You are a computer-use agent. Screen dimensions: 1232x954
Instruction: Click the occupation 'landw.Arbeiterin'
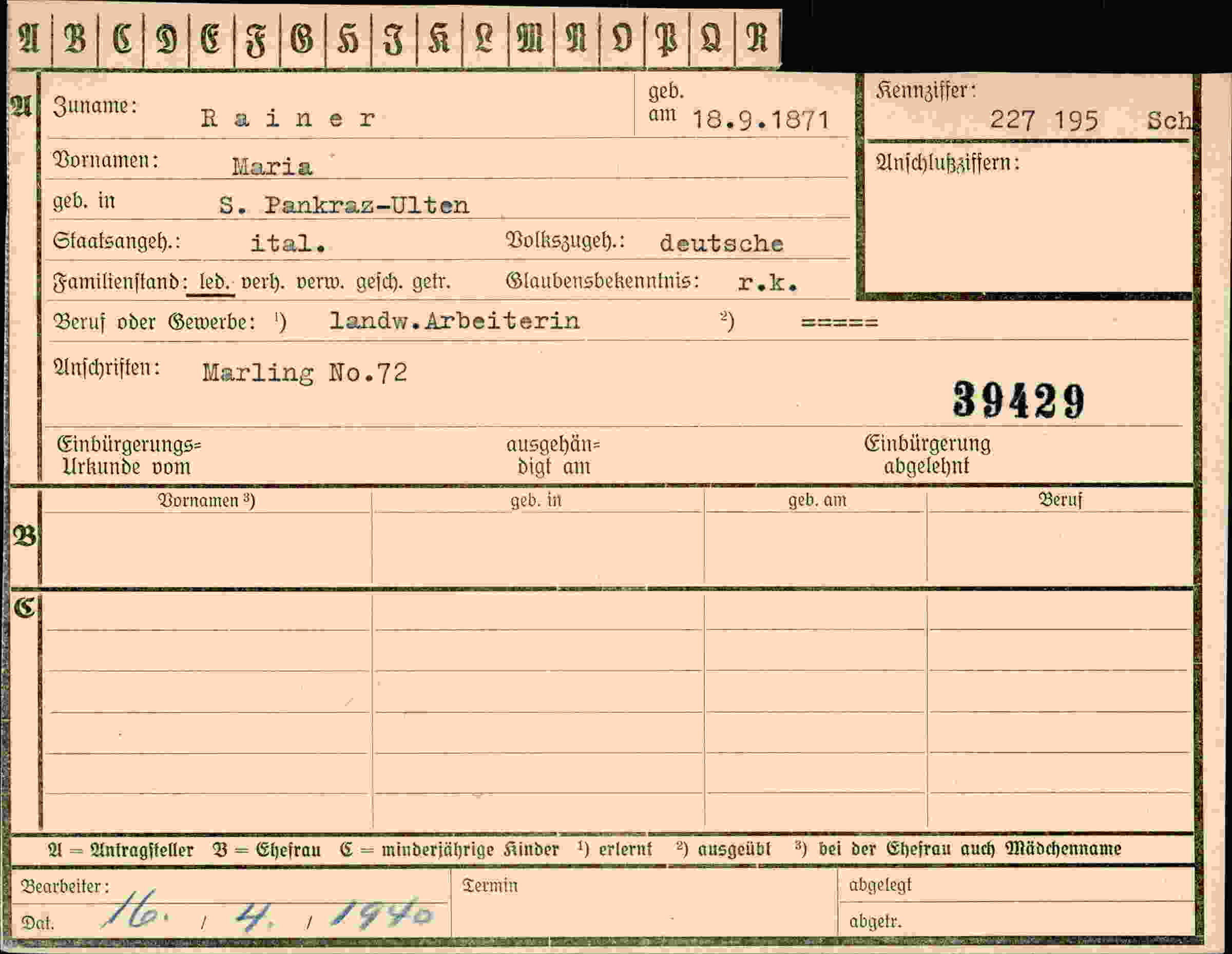(454, 321)
